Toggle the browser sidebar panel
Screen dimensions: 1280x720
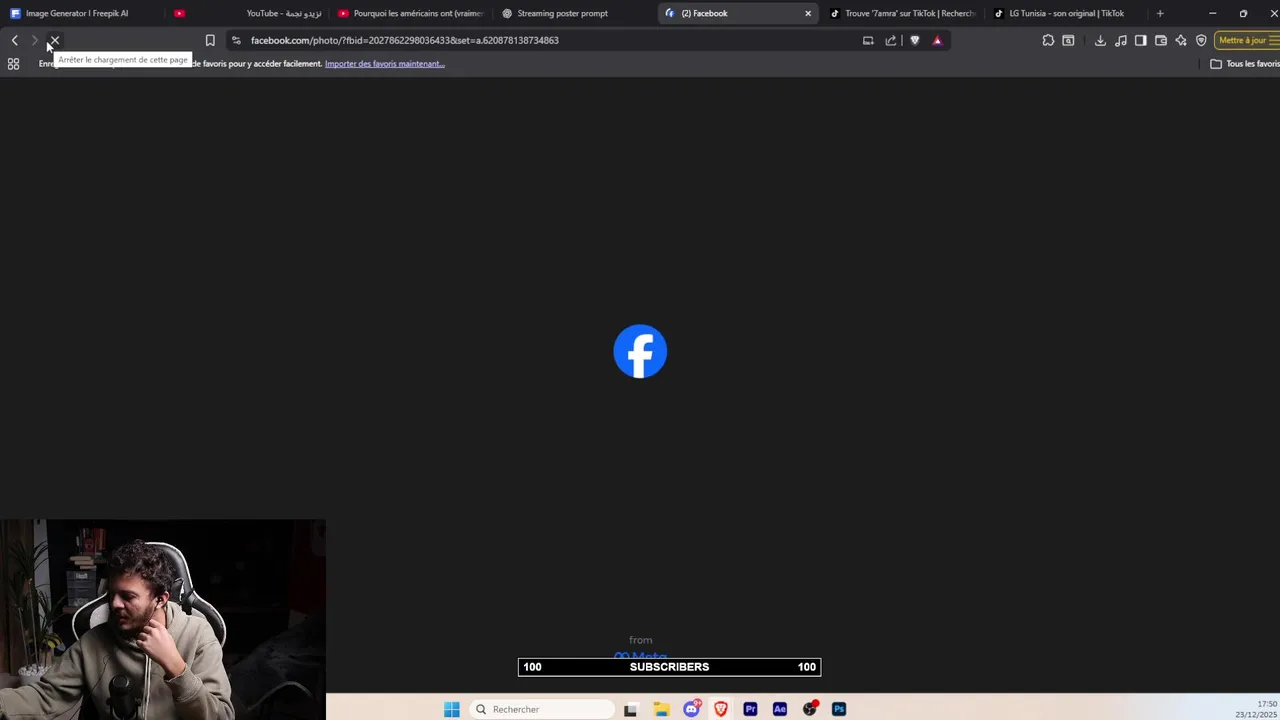1140,40
